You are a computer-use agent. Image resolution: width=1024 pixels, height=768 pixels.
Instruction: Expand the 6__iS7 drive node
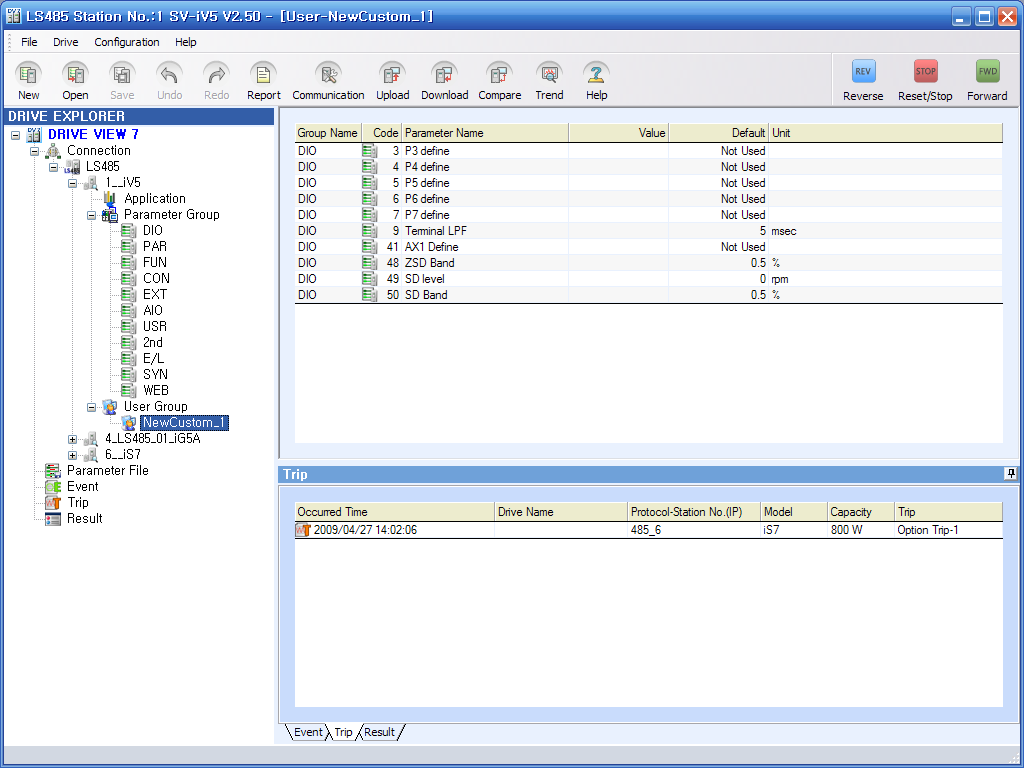(73, 455)
